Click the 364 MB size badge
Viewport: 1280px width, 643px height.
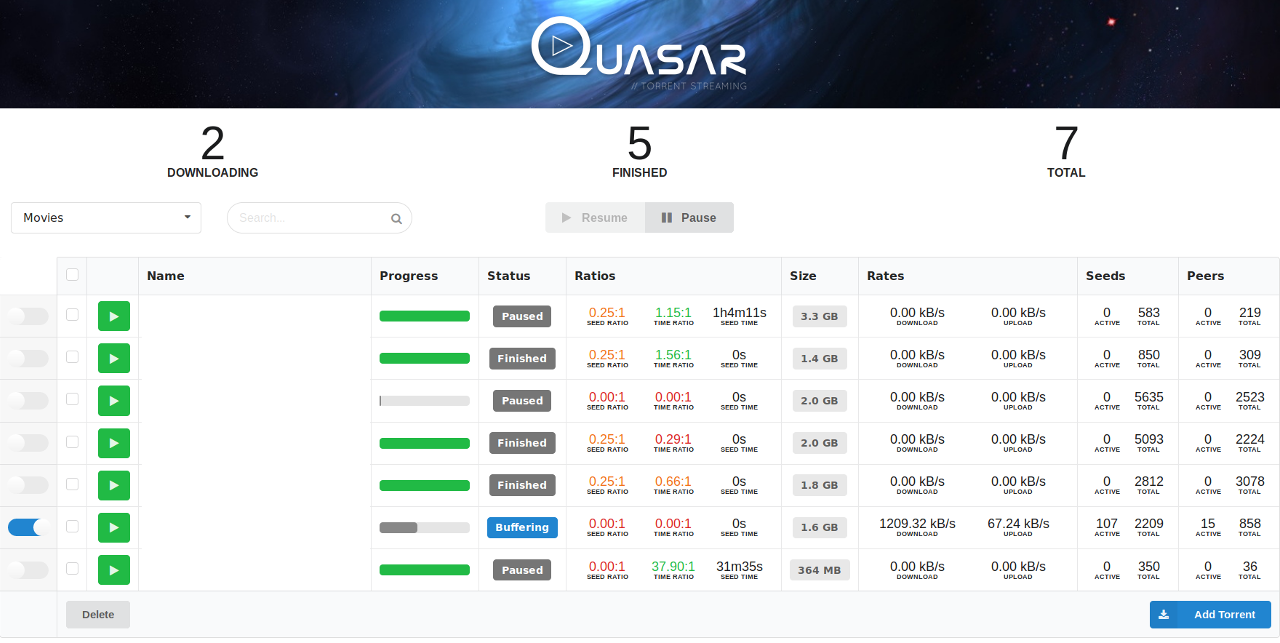[819, 570]
